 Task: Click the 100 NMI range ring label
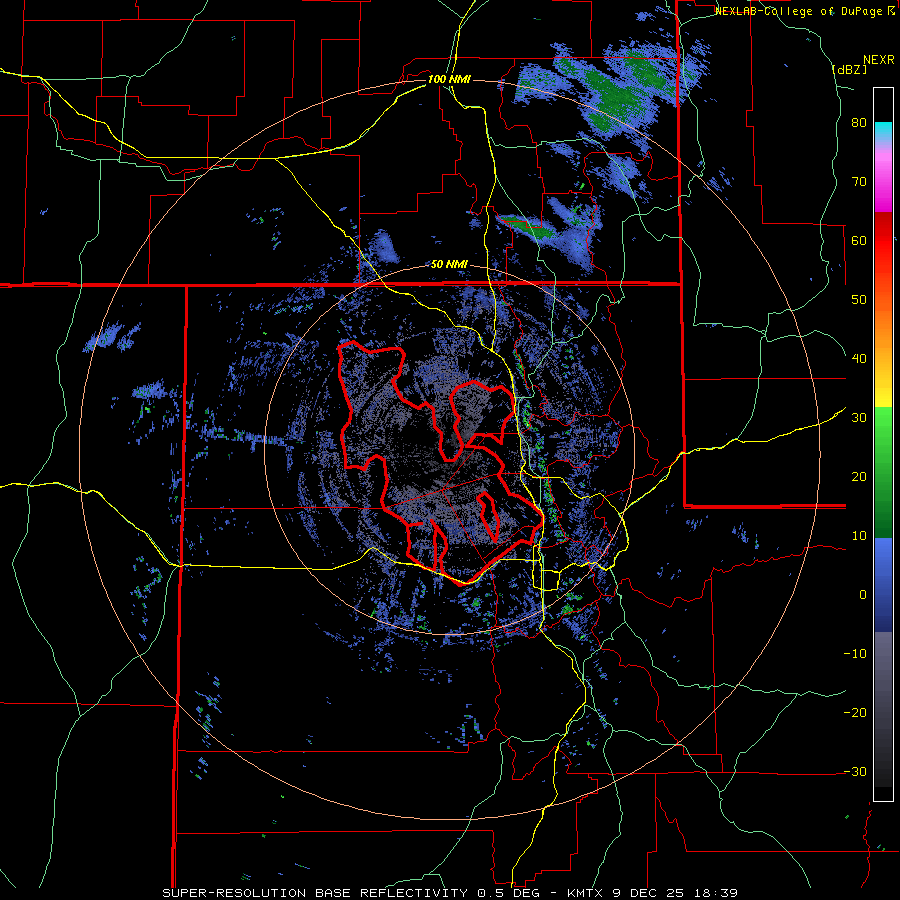point(449,79)
